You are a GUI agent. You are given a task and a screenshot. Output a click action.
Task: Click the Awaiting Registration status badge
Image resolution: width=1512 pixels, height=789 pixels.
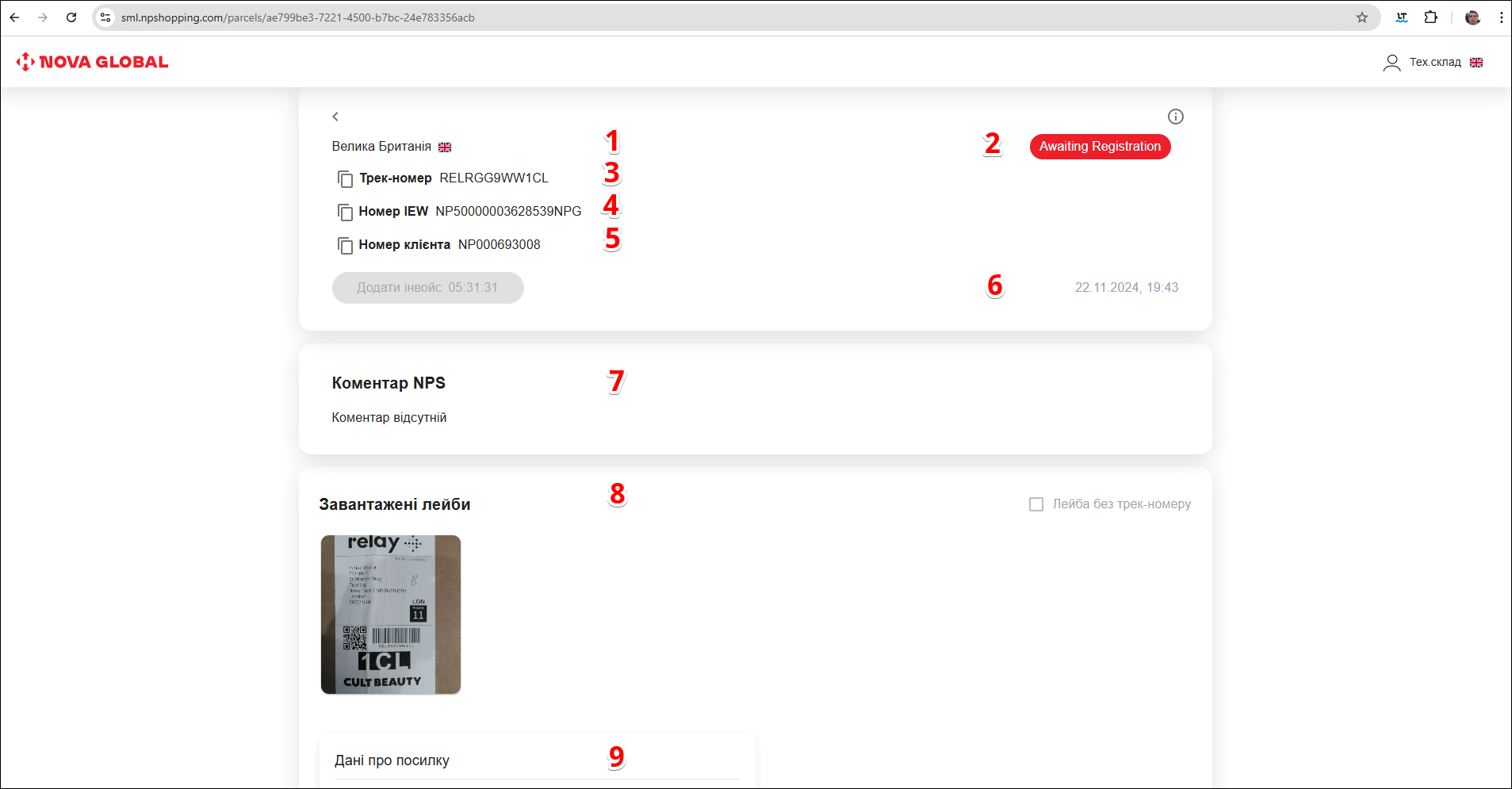1099,147
